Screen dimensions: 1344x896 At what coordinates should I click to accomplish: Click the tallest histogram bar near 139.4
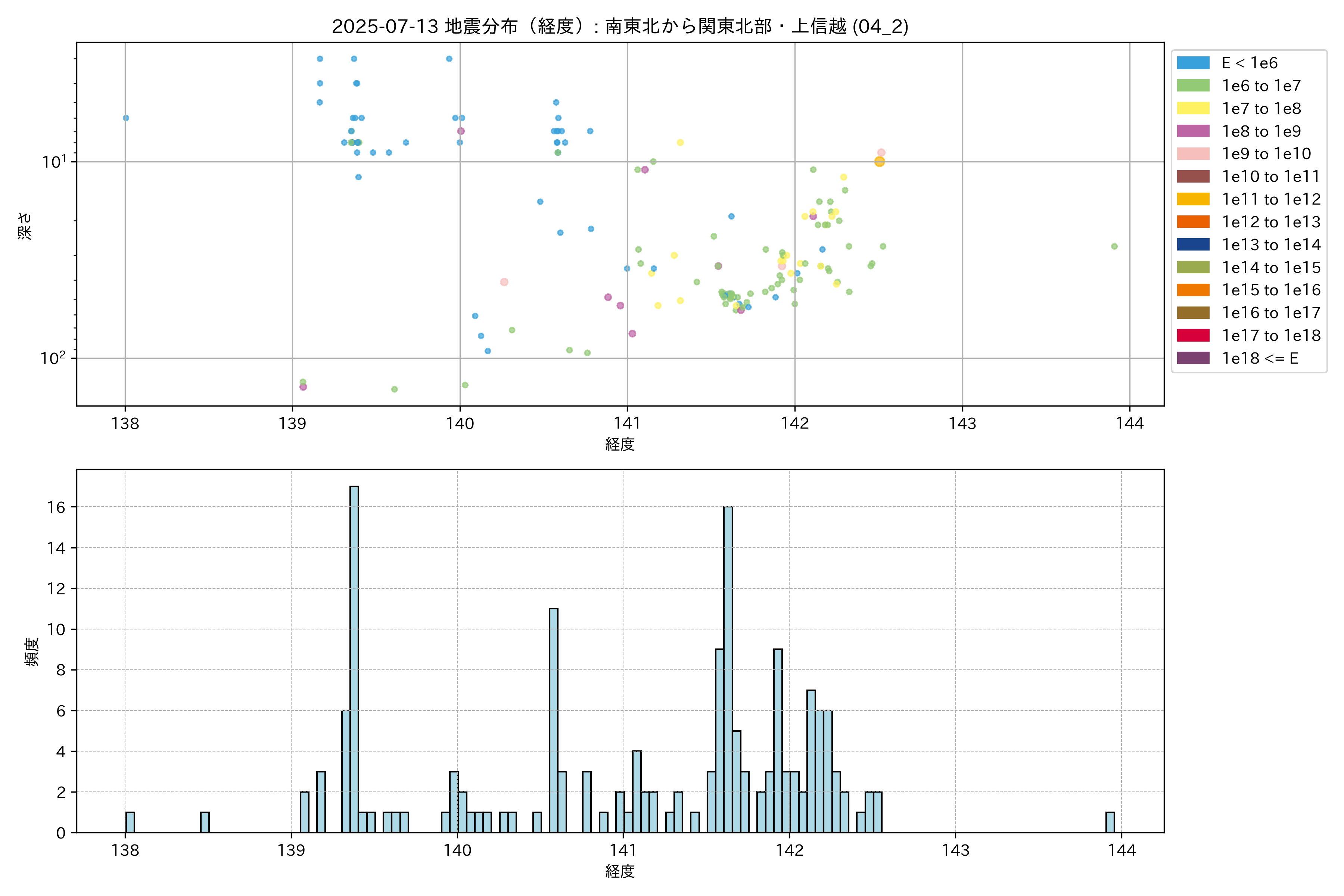coord(354,657)
